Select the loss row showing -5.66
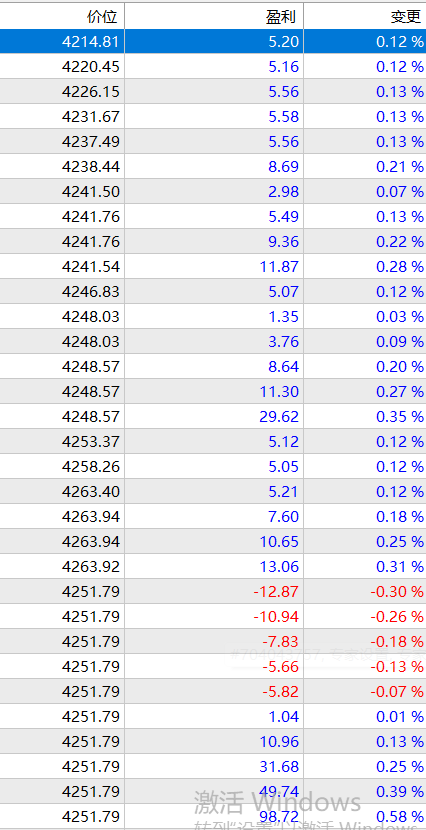 pos(213,666)
